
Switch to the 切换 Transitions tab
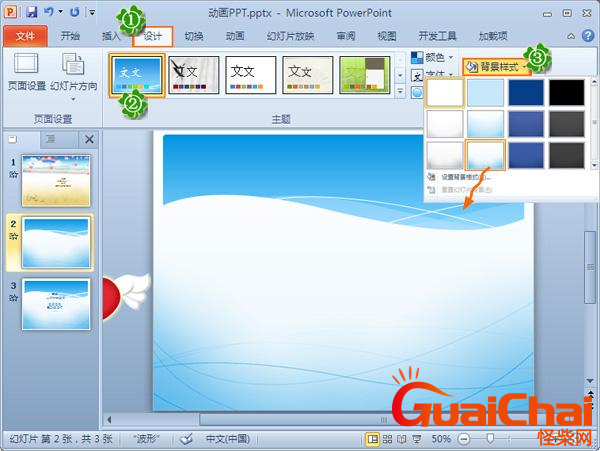coord(194,36)
